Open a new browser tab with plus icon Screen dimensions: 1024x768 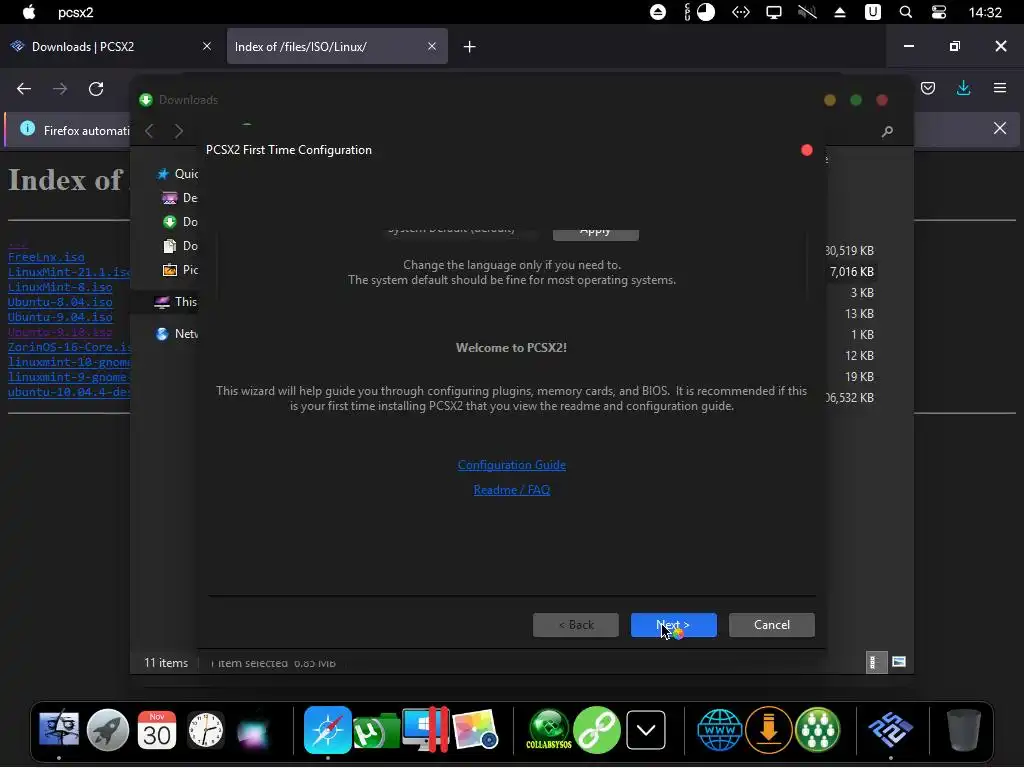tap(470, 46)
